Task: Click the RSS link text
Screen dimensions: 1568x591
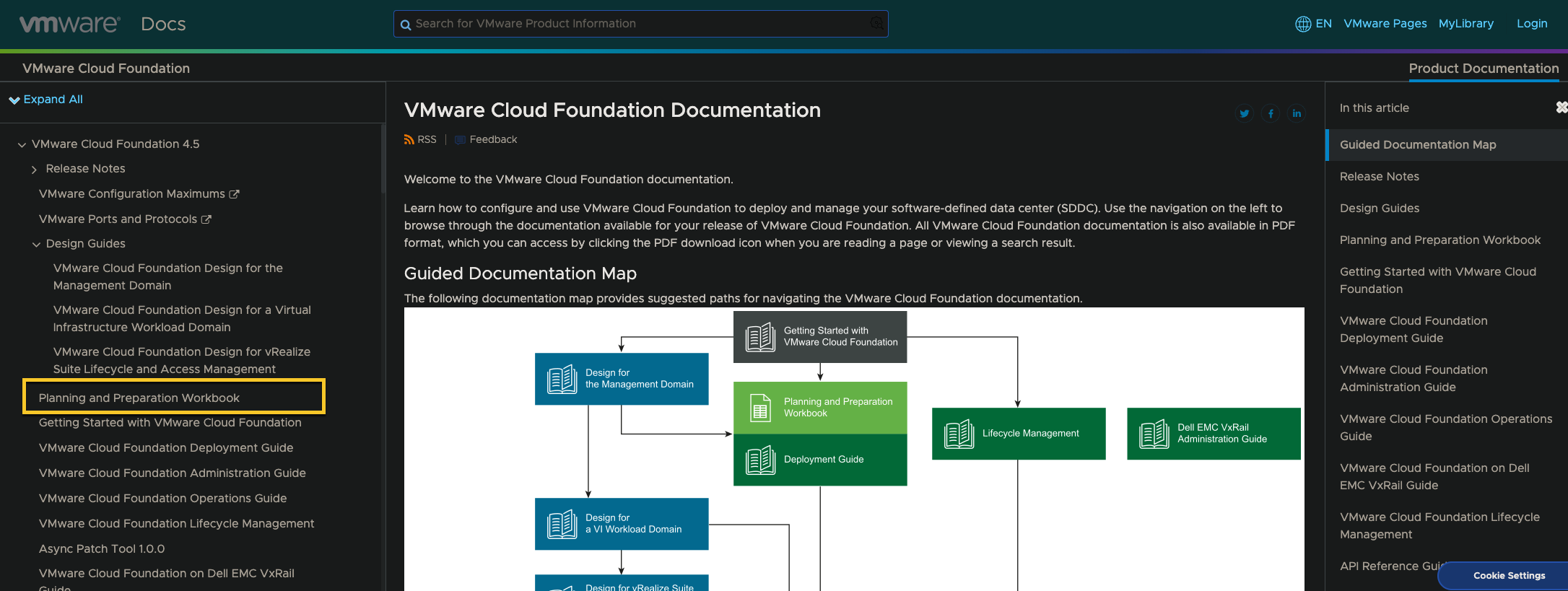Action: 427,139
